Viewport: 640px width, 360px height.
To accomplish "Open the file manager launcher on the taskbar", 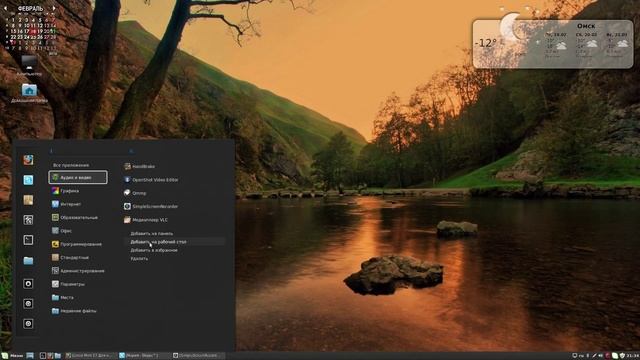I will pyautogui.click(x=58, y=356).
